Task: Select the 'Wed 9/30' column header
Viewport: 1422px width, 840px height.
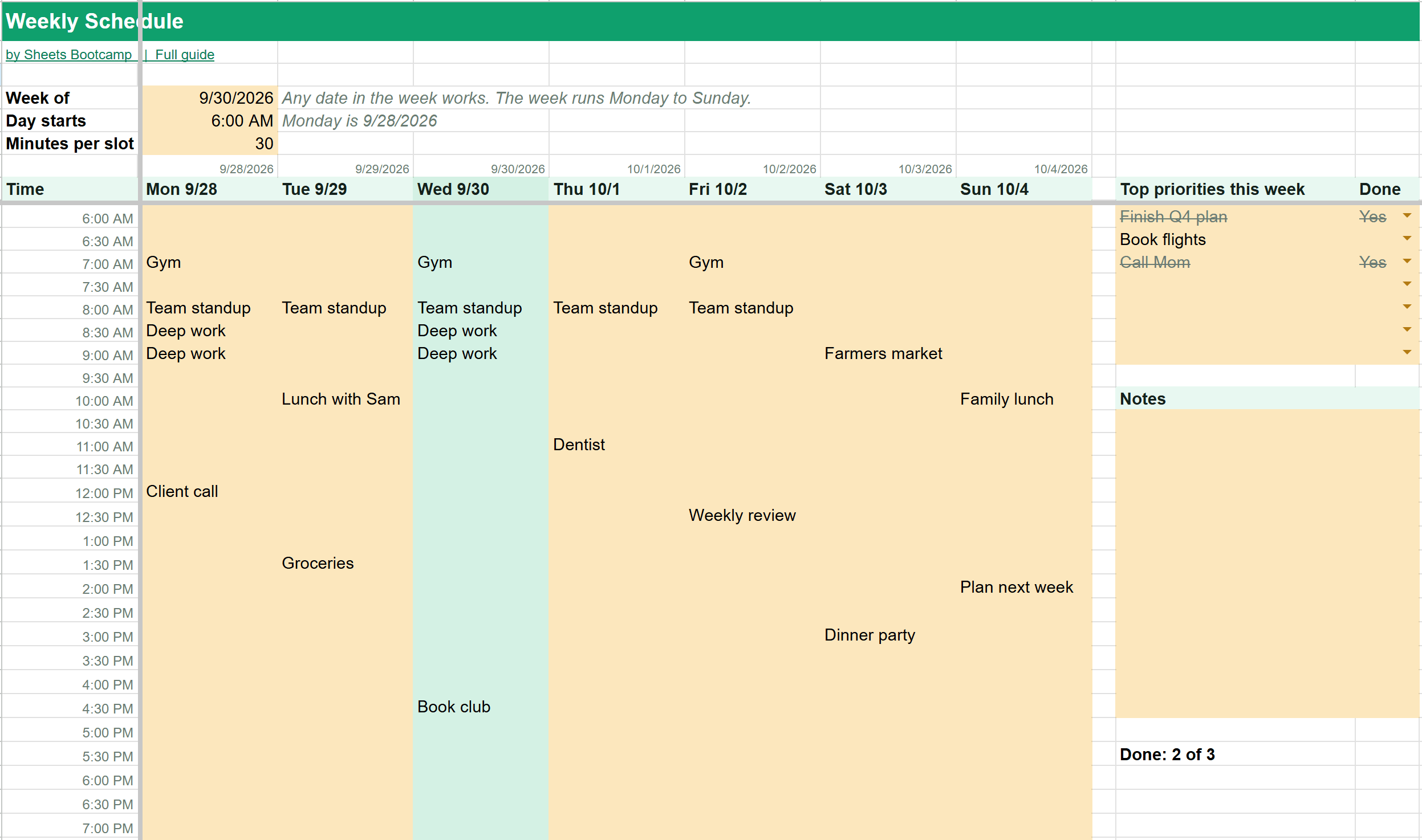Action: click(x=481, y=189)
